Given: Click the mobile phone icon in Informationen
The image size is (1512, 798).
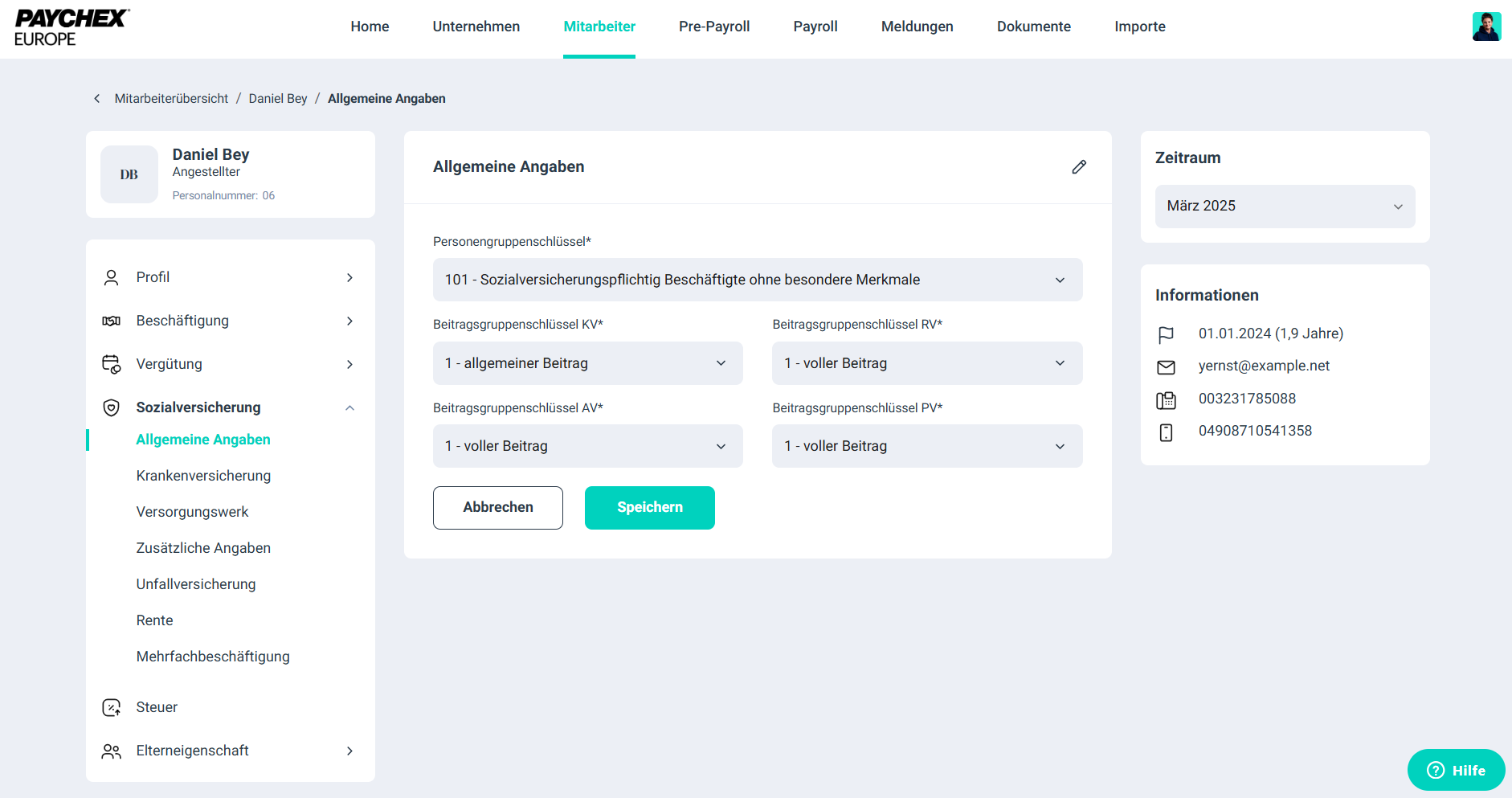Looking at the screenshot, I should pyautogui.click(x=1166, y=432).
